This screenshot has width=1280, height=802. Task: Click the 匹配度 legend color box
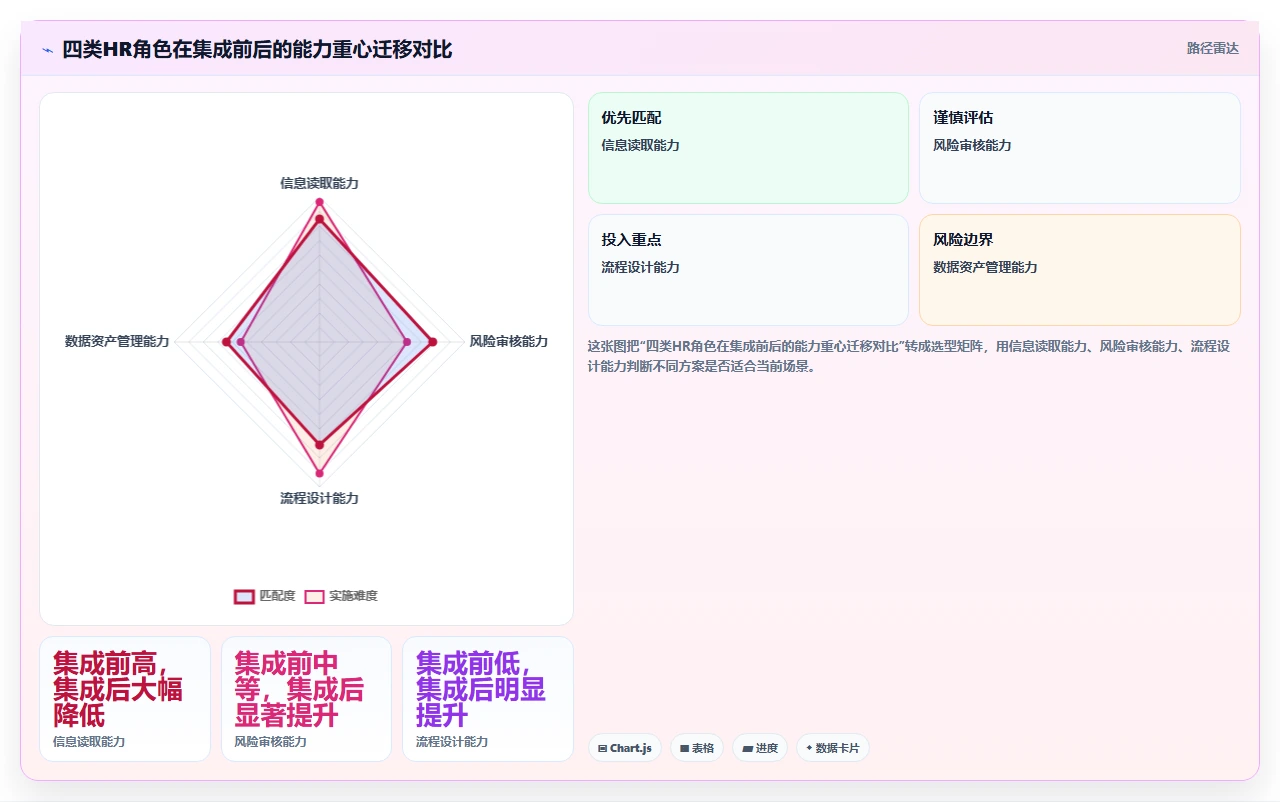245,596
